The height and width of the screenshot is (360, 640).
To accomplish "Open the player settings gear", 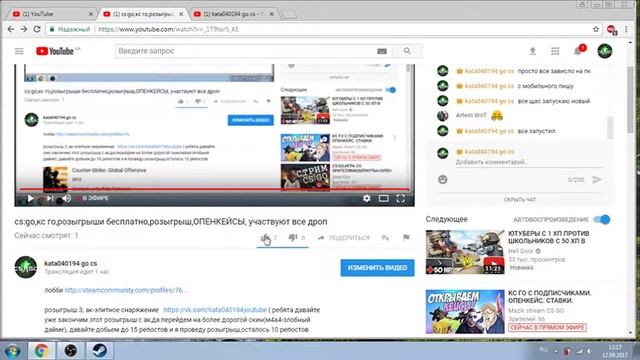I will tap(367, 198).
